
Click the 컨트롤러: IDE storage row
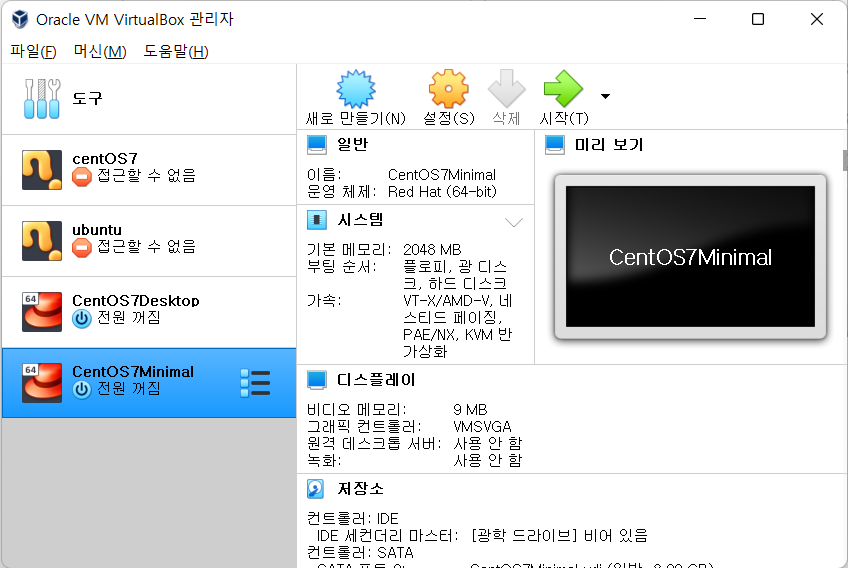coord(353,519)
